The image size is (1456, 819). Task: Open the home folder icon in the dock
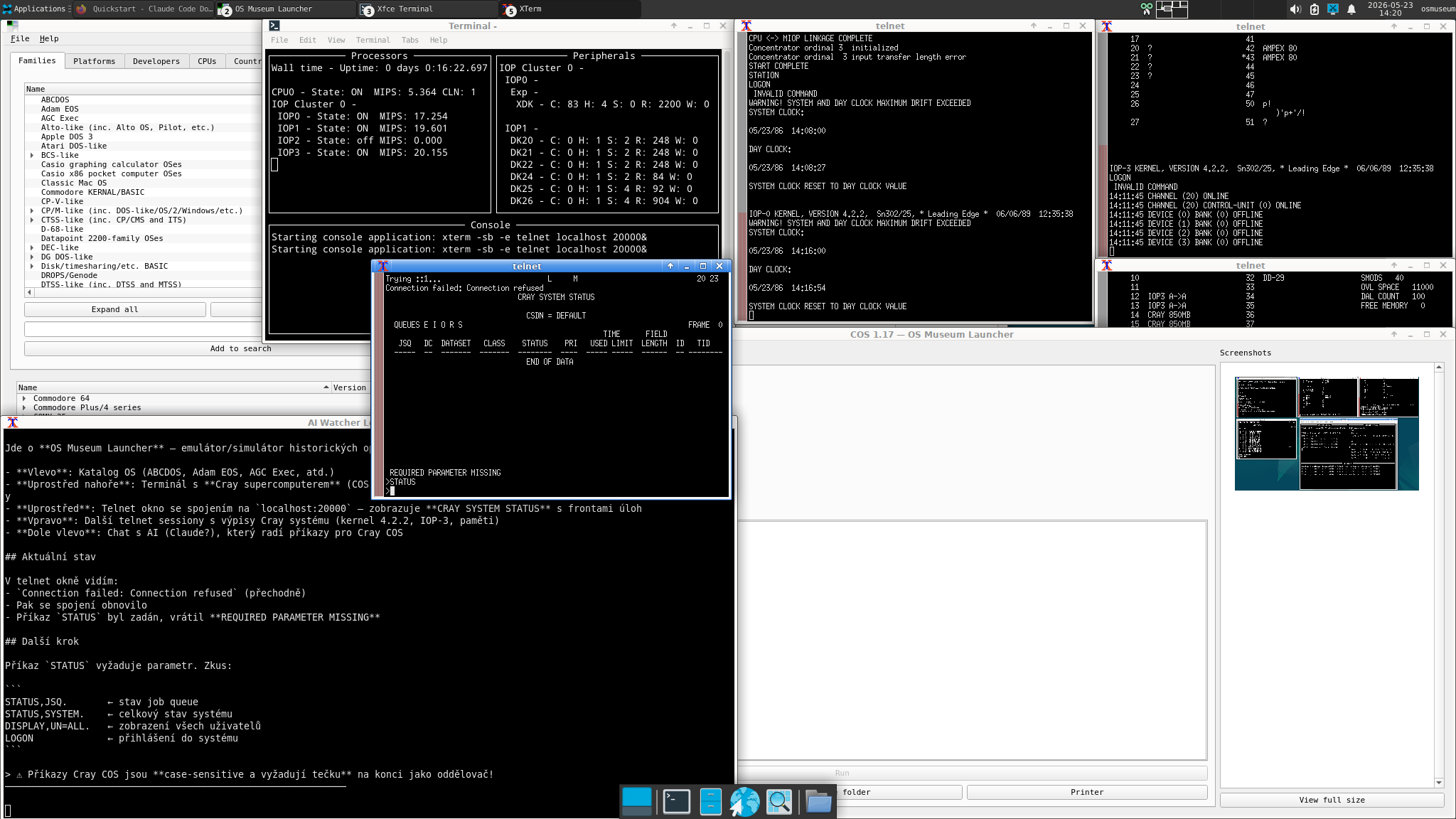pos(818,801)
